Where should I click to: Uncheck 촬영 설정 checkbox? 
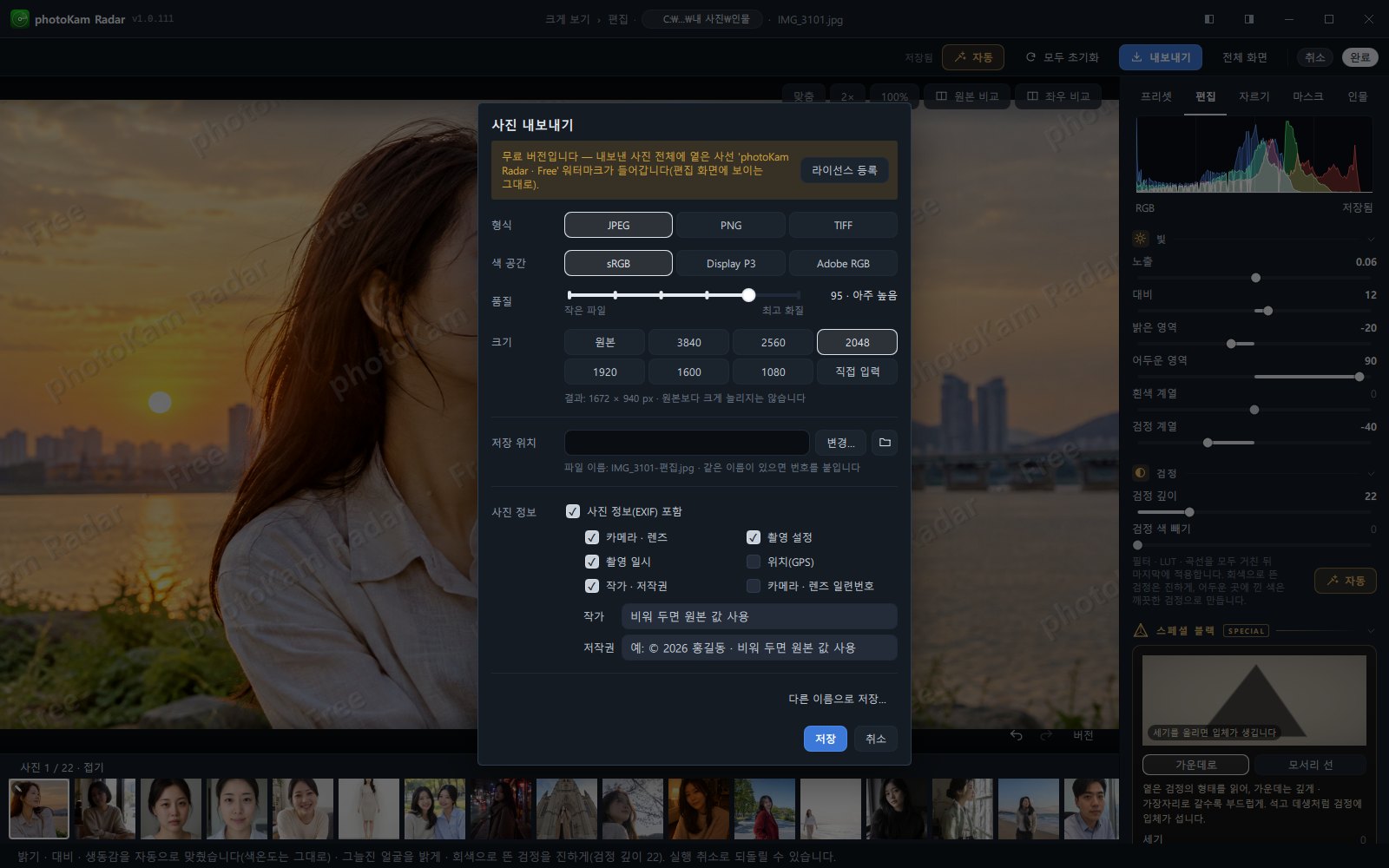click(x=754, y=537)
